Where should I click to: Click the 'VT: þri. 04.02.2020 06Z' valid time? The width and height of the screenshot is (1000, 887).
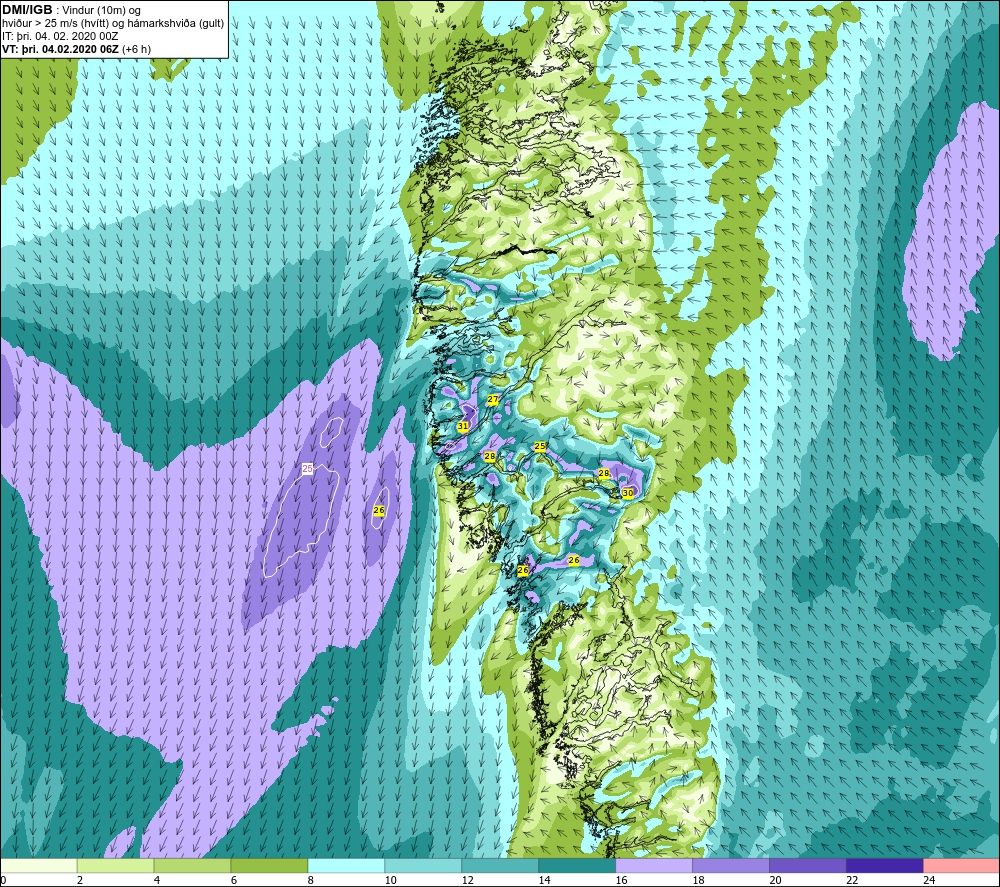pyautogui.click(x=60, y=49)
